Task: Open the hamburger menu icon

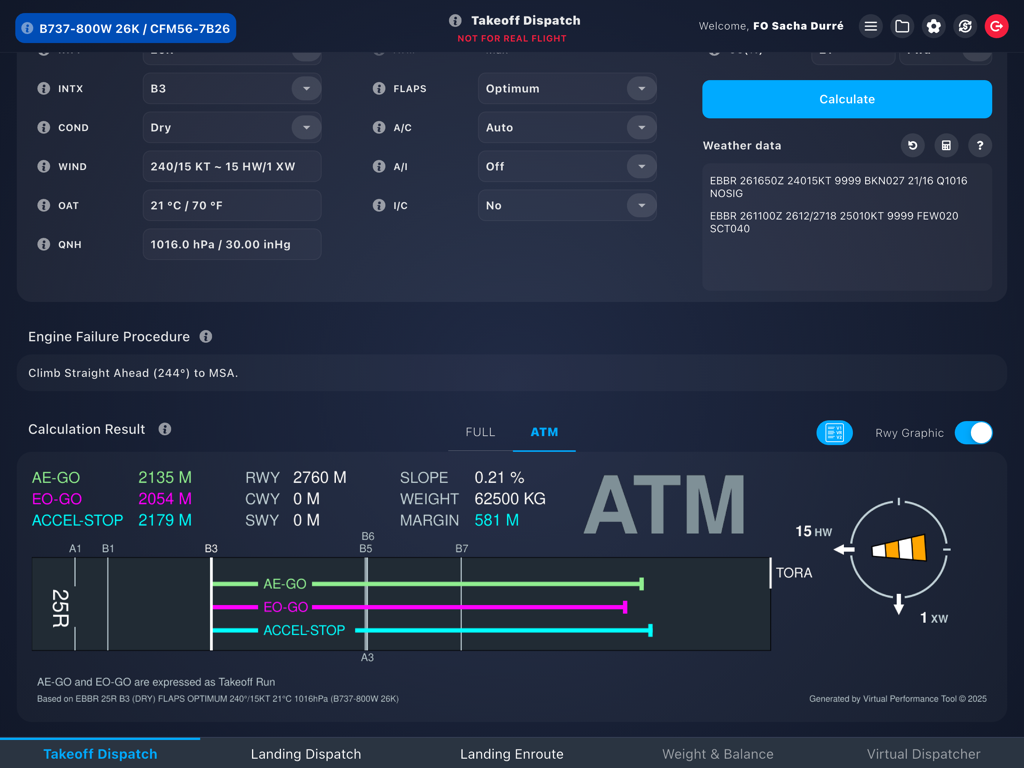Action: [870, 25]
